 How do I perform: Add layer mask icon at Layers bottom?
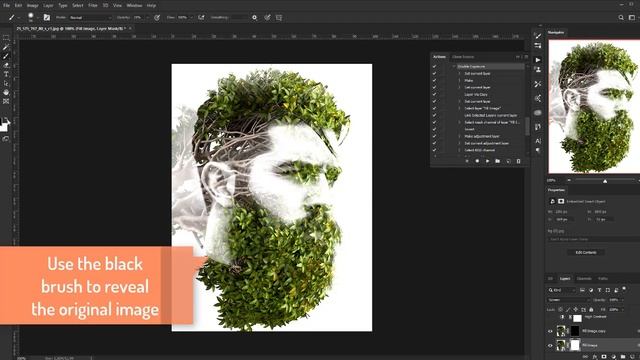[x=604, y=356]
